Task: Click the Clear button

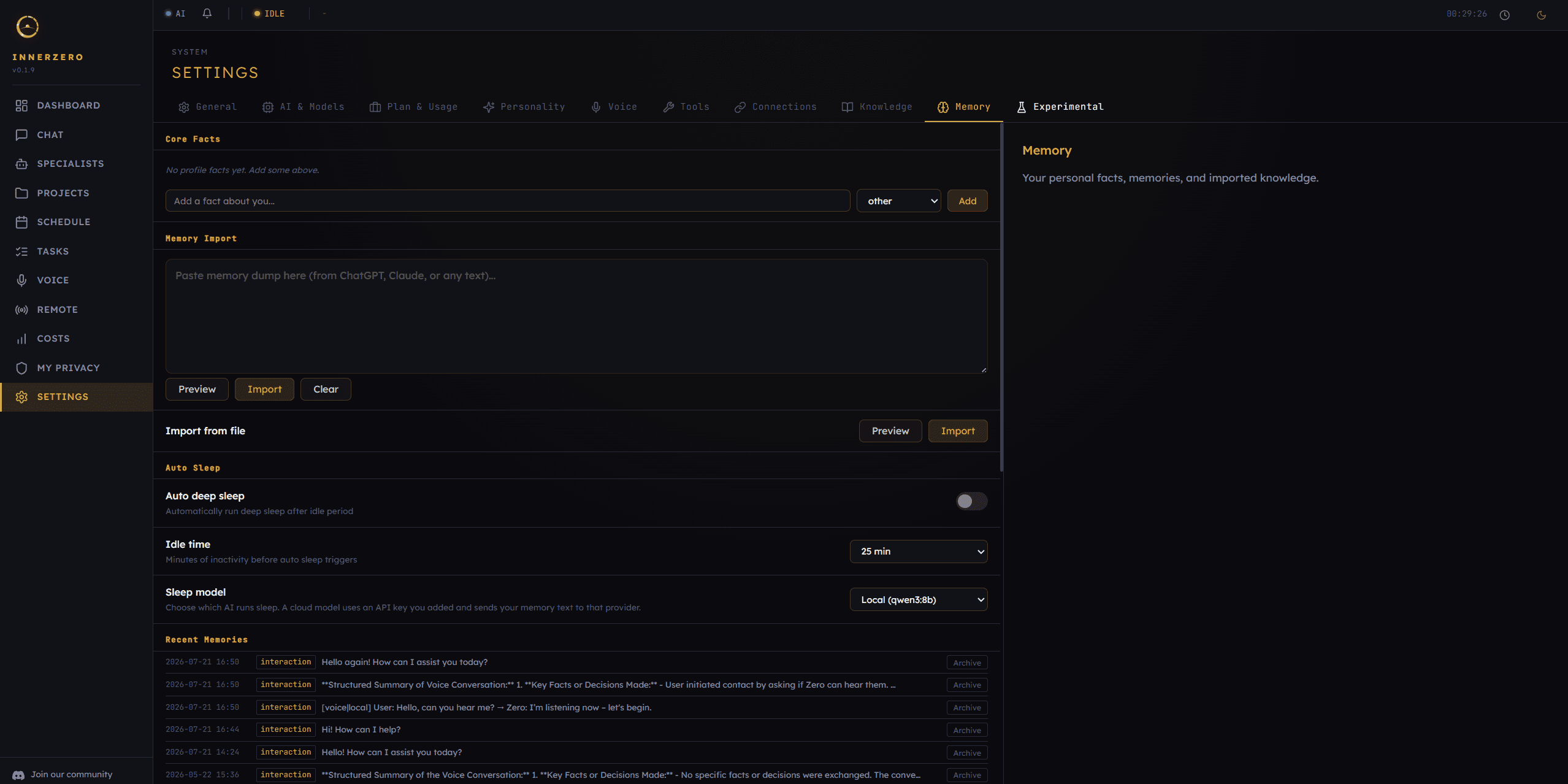Action: tap(326, 390)
